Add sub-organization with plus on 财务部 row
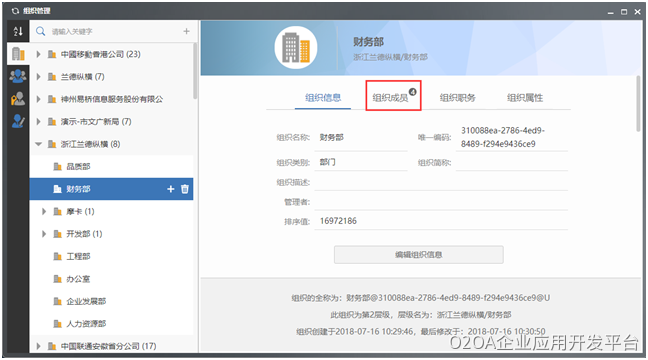Screen dimensions: 648x360 [x=171, y=189]
